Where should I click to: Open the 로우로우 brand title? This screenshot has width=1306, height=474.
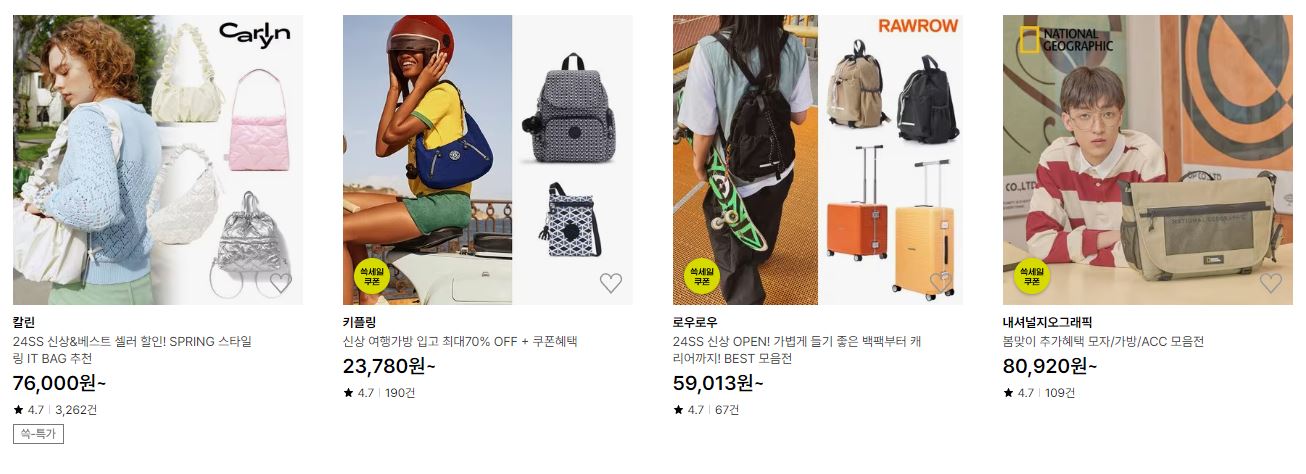pyautogui.click(x=695, y=322)
